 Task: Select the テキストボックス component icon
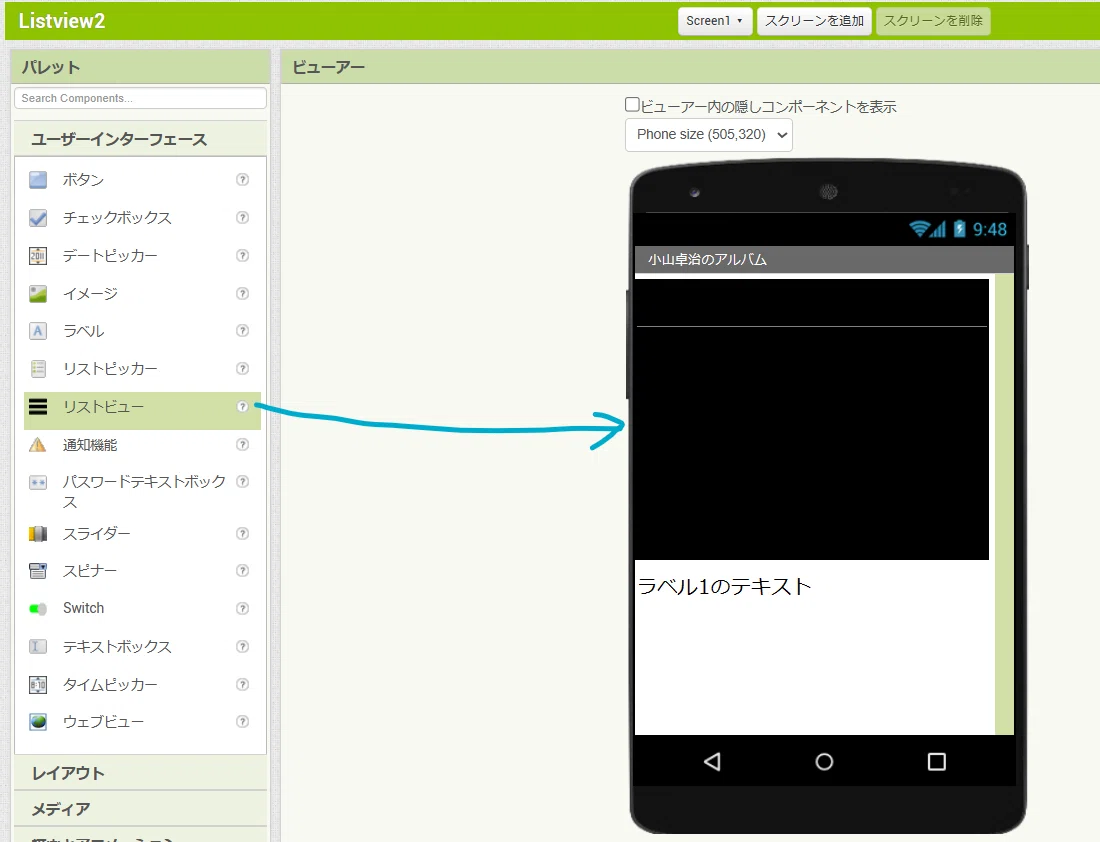(38, 647)
